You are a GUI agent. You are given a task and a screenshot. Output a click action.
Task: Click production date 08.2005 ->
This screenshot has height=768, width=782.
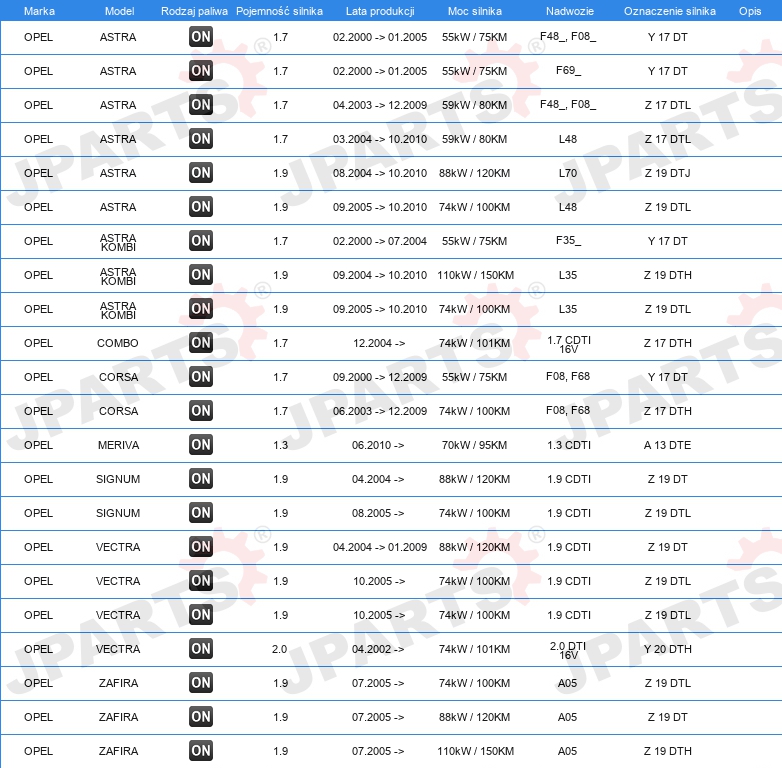pos(378,513)
